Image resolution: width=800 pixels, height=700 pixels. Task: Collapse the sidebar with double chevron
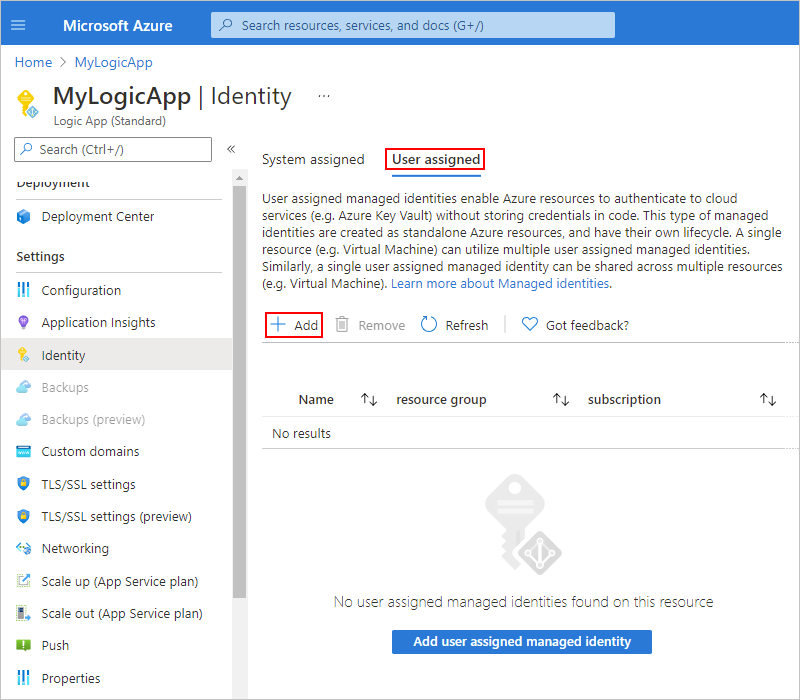coord(231,149)
